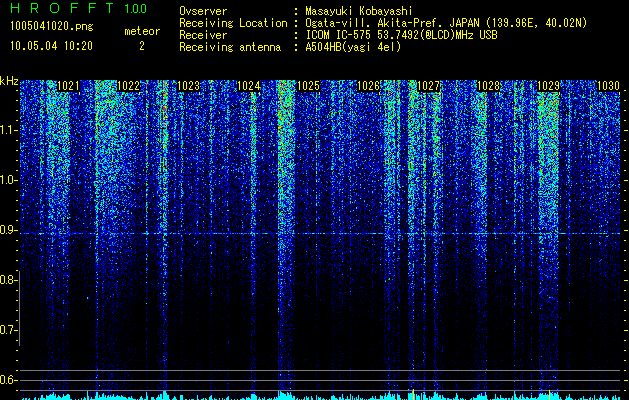Click the 1.1 kHz axis label
Viewport: 629px width, 400px height.
(x=8, y=130)
